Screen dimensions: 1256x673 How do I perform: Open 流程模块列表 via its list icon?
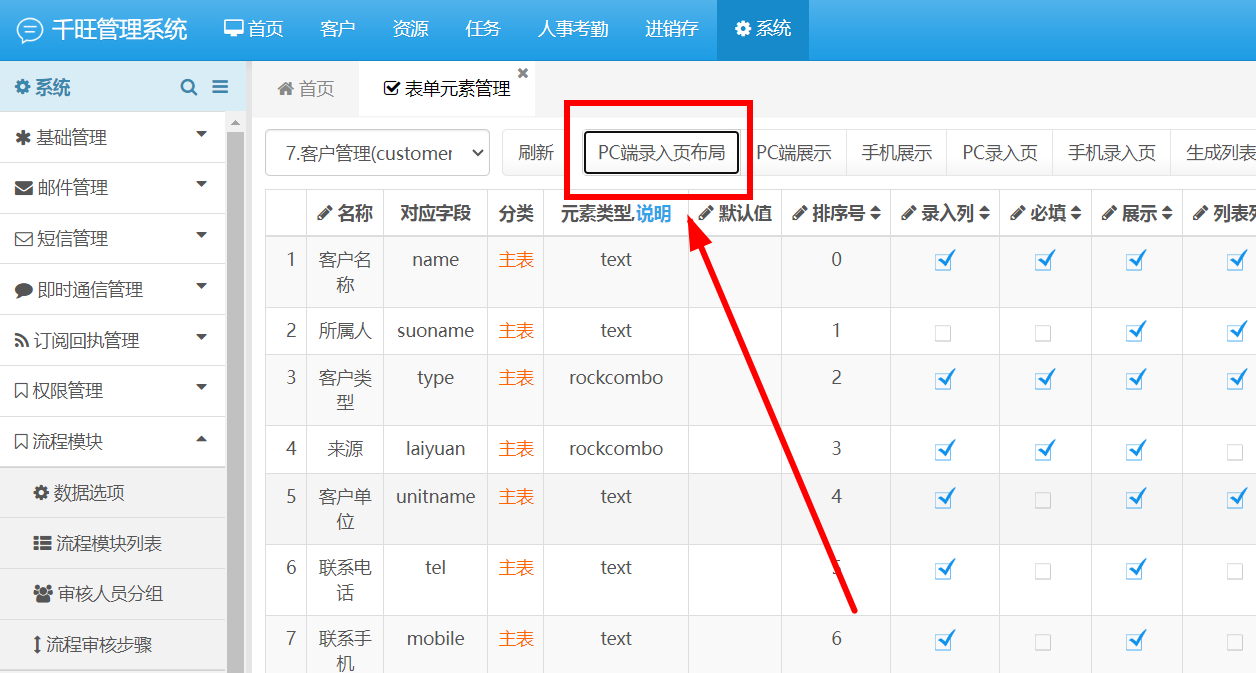coord(42,543)
